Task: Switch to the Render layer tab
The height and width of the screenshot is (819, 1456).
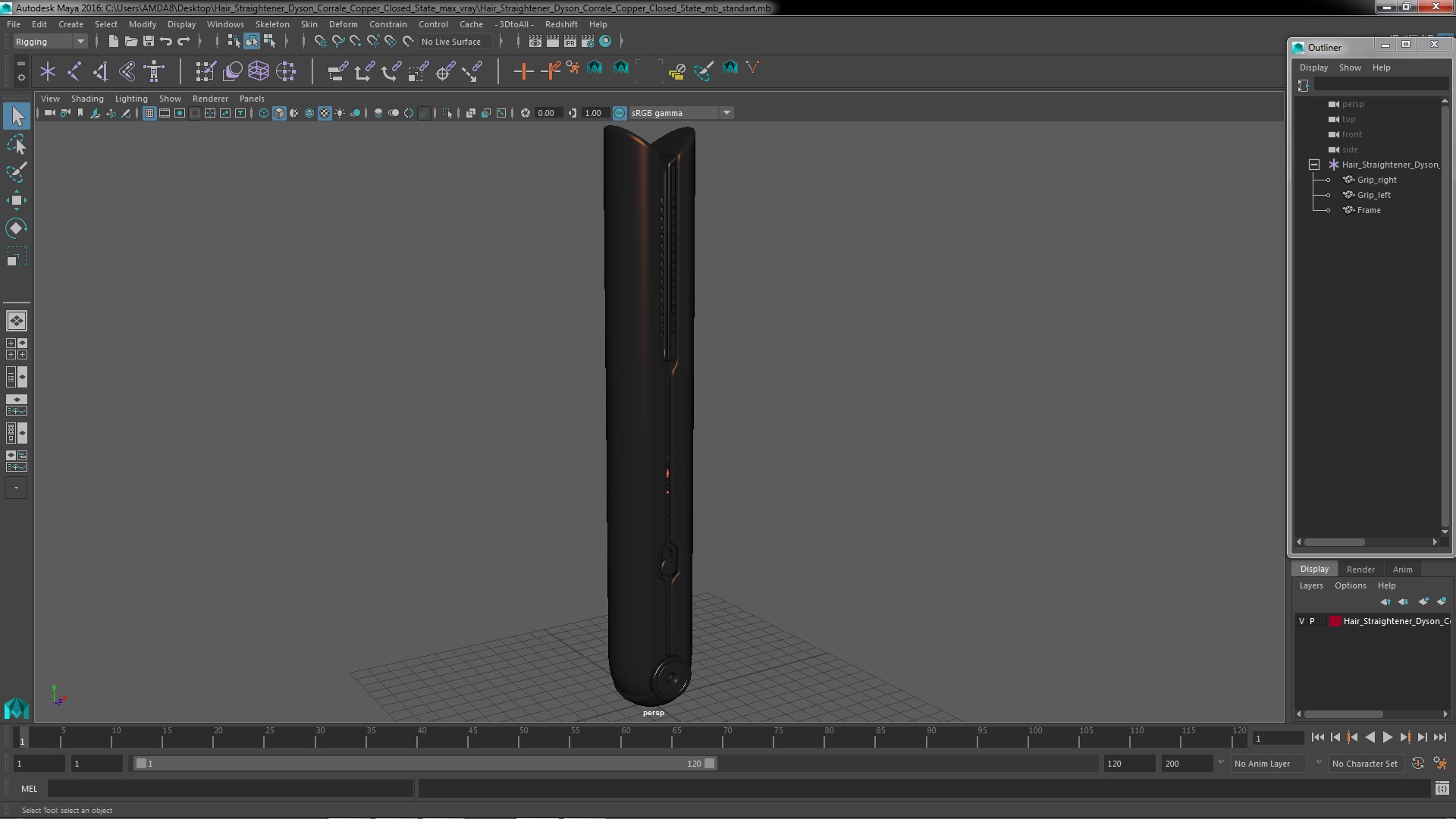Action: tap(1360, 570)
